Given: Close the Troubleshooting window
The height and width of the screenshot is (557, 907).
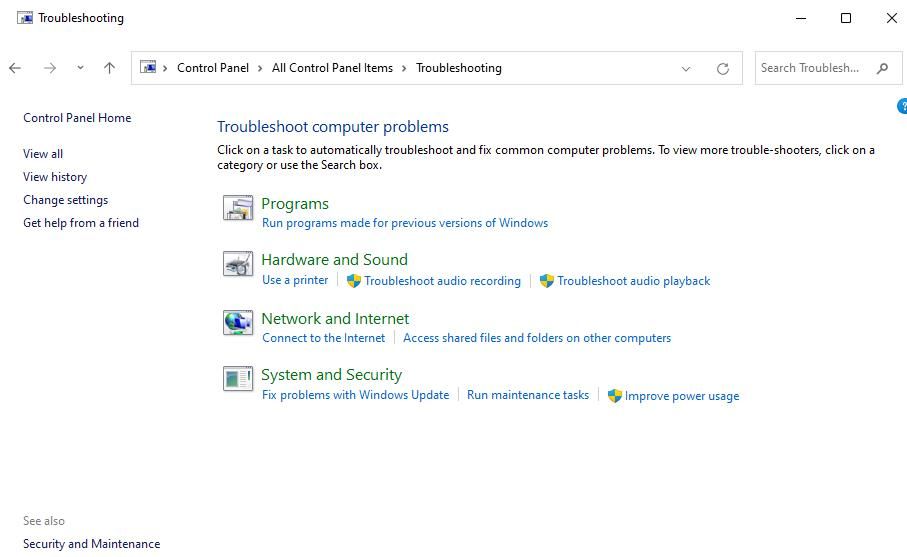Looking at the screenshot, I should (891, 18).
